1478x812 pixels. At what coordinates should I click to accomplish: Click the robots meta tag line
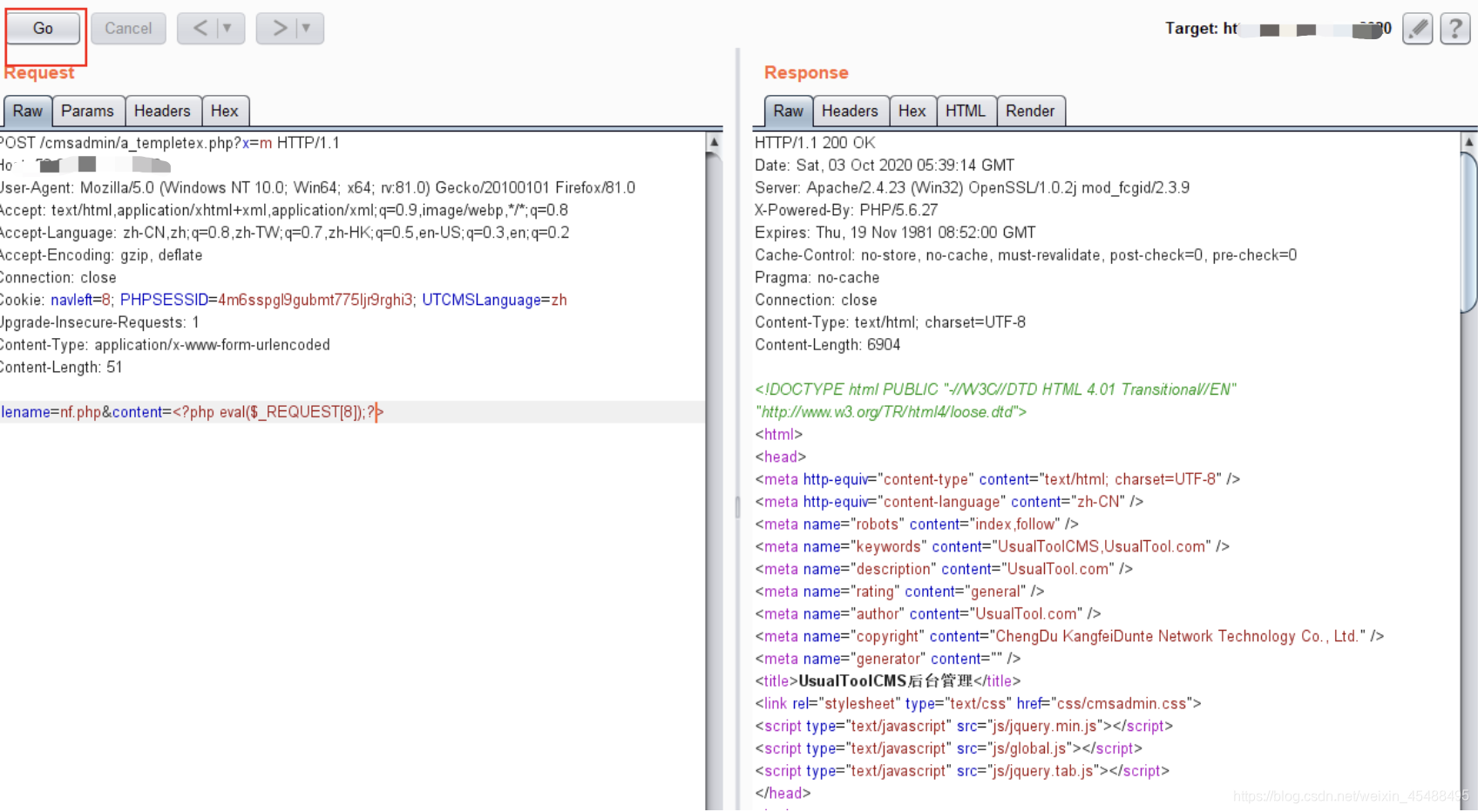[917, 524]
